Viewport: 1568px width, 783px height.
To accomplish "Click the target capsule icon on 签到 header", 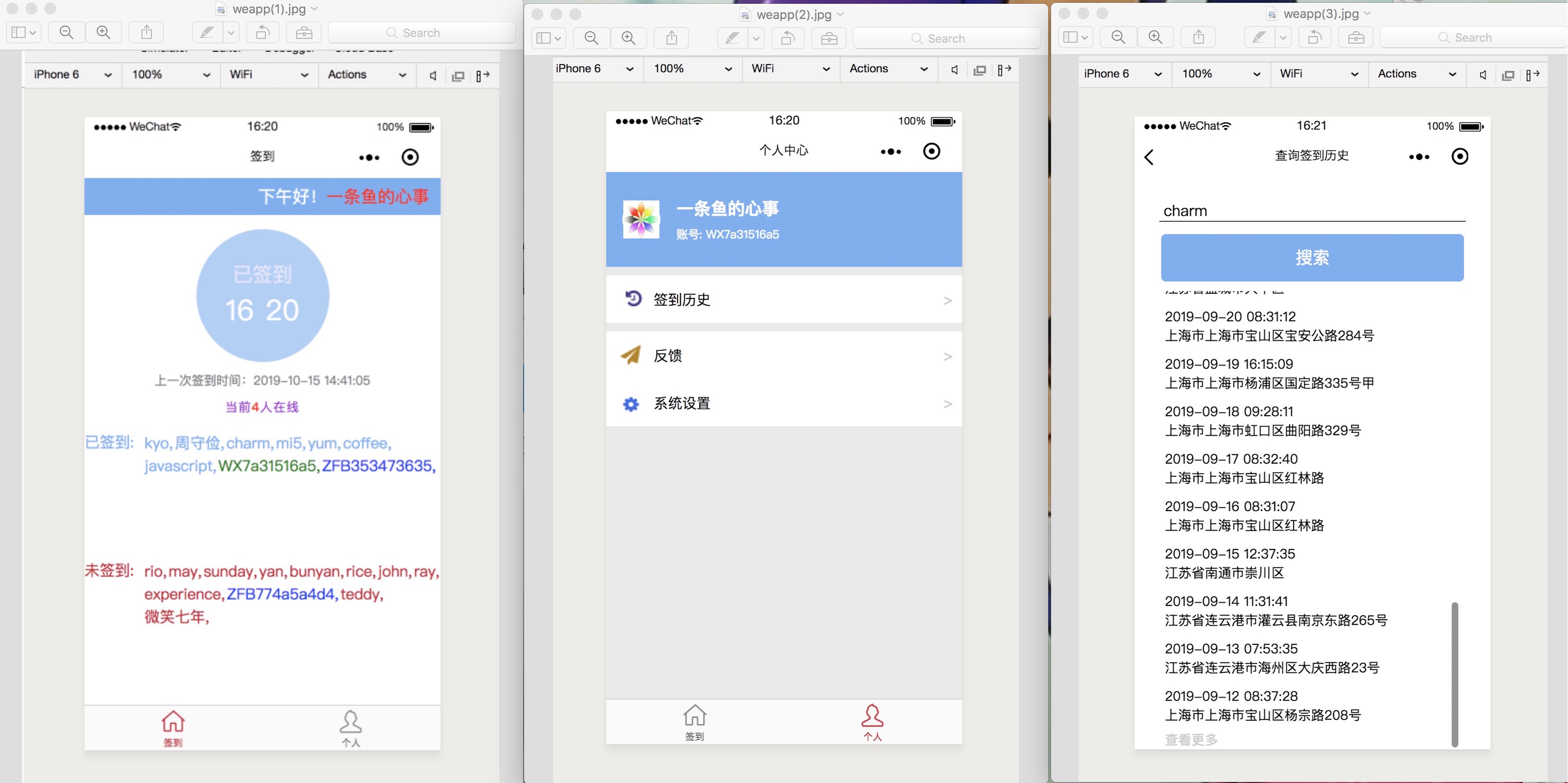I will (x=410, y=157).
